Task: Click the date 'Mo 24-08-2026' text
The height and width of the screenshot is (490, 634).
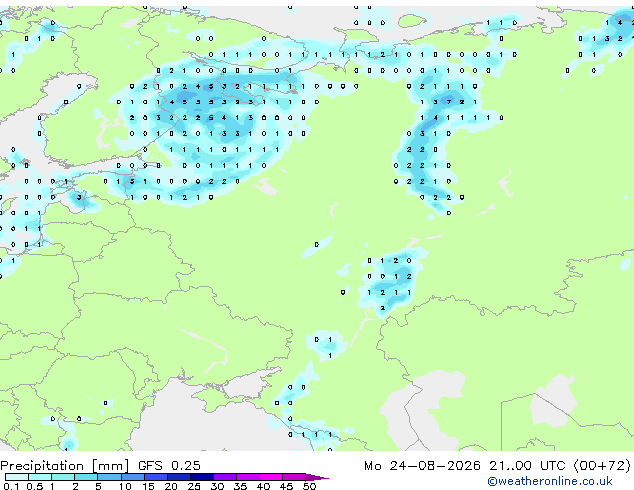Action: pos(423,466)
